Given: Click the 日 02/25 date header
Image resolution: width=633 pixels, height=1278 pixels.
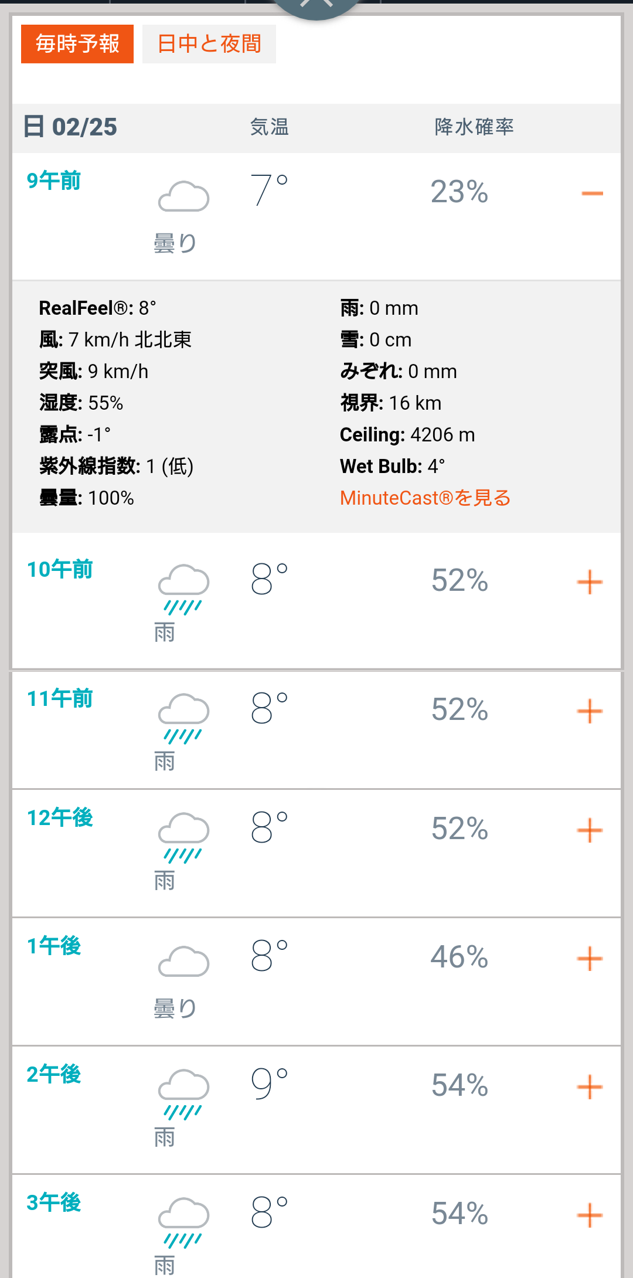Looking at the screenshot, I should click(70, 127).
